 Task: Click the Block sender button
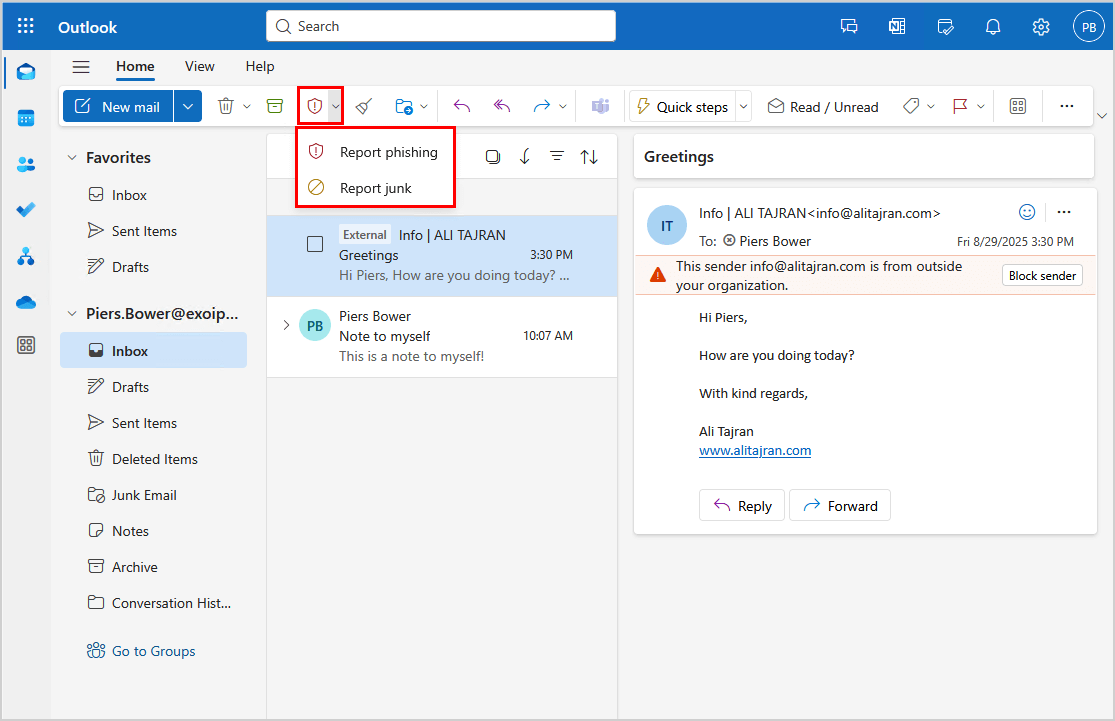click(1042, 276)
